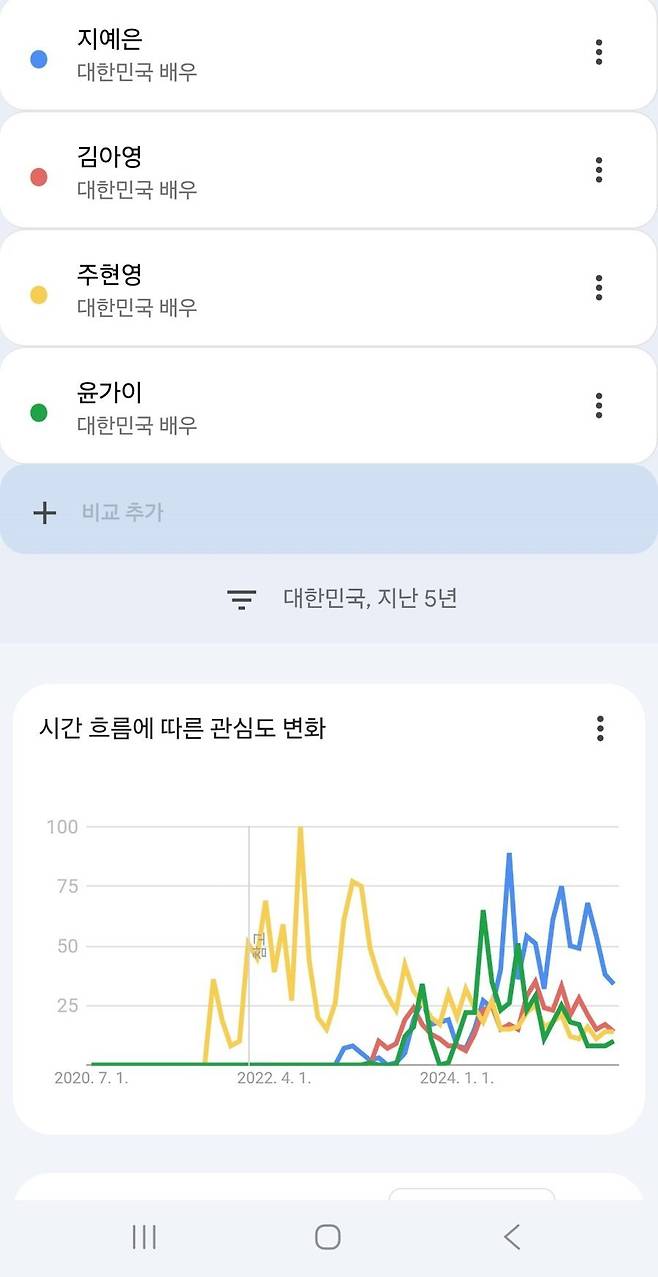
Task: Tap the yellow peak on the trend chart
Action: (299, 828)
